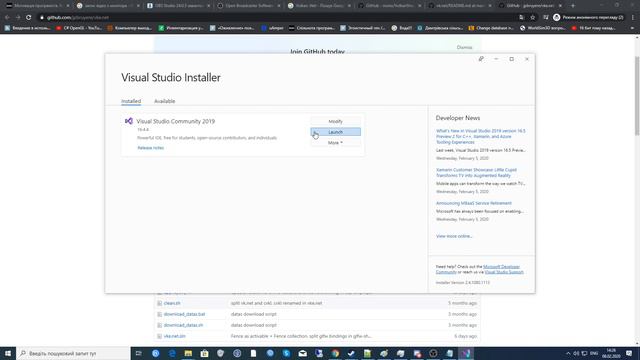
Task: Expand the More dropdown for Visual Studio
Action: click(x=336, y=143)
